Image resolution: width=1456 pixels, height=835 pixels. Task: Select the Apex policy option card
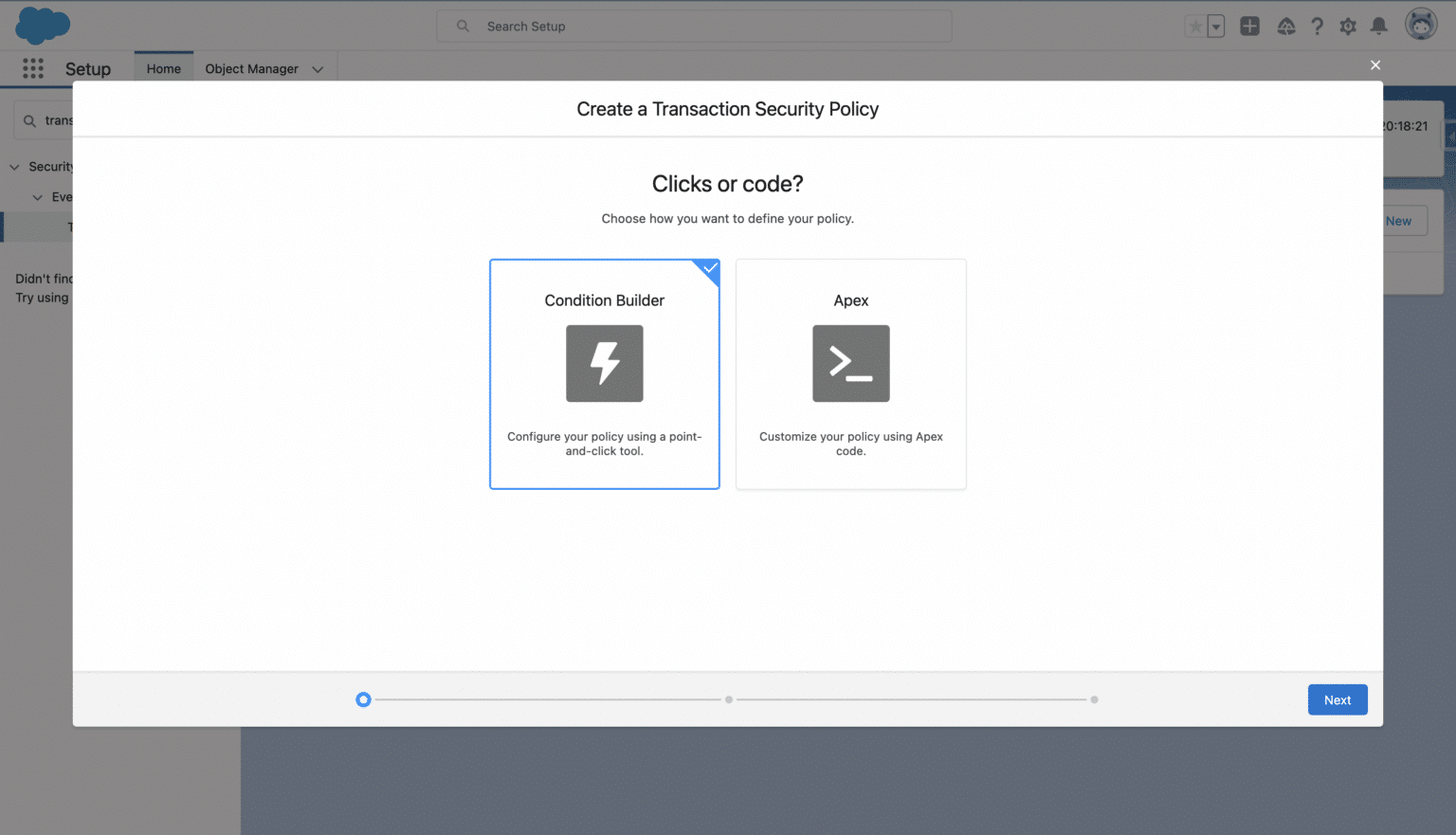click(850, 373)
